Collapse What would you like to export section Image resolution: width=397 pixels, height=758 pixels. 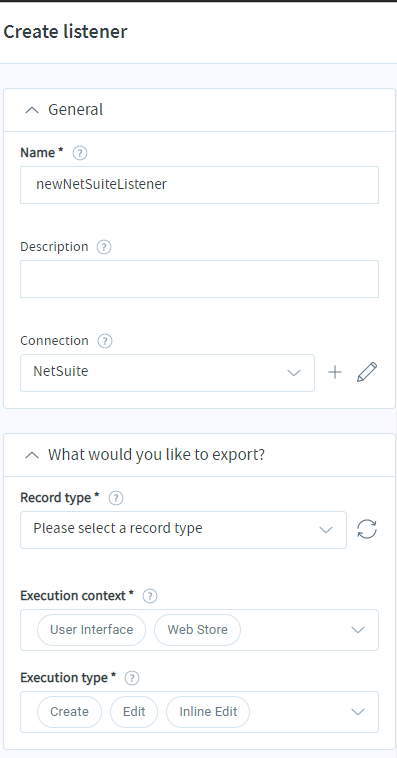pyautogui.click(x=32, y=455)
